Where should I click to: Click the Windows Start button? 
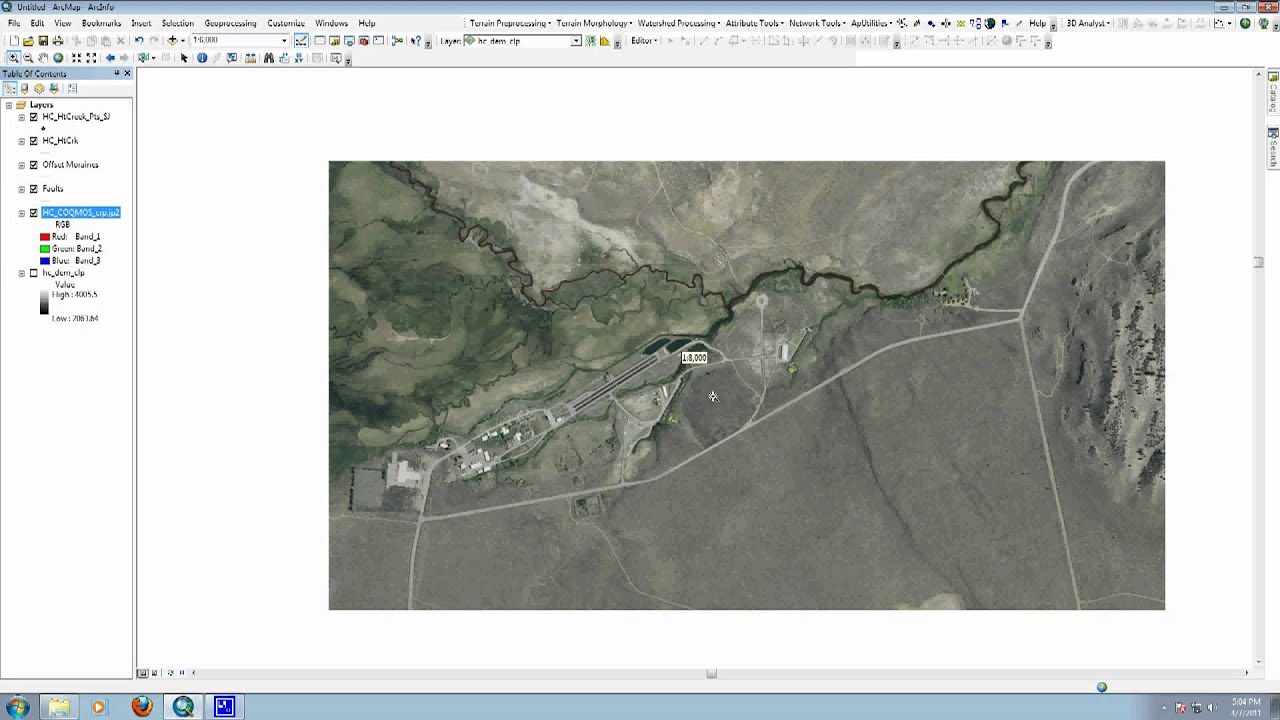(x=17, y=707)
